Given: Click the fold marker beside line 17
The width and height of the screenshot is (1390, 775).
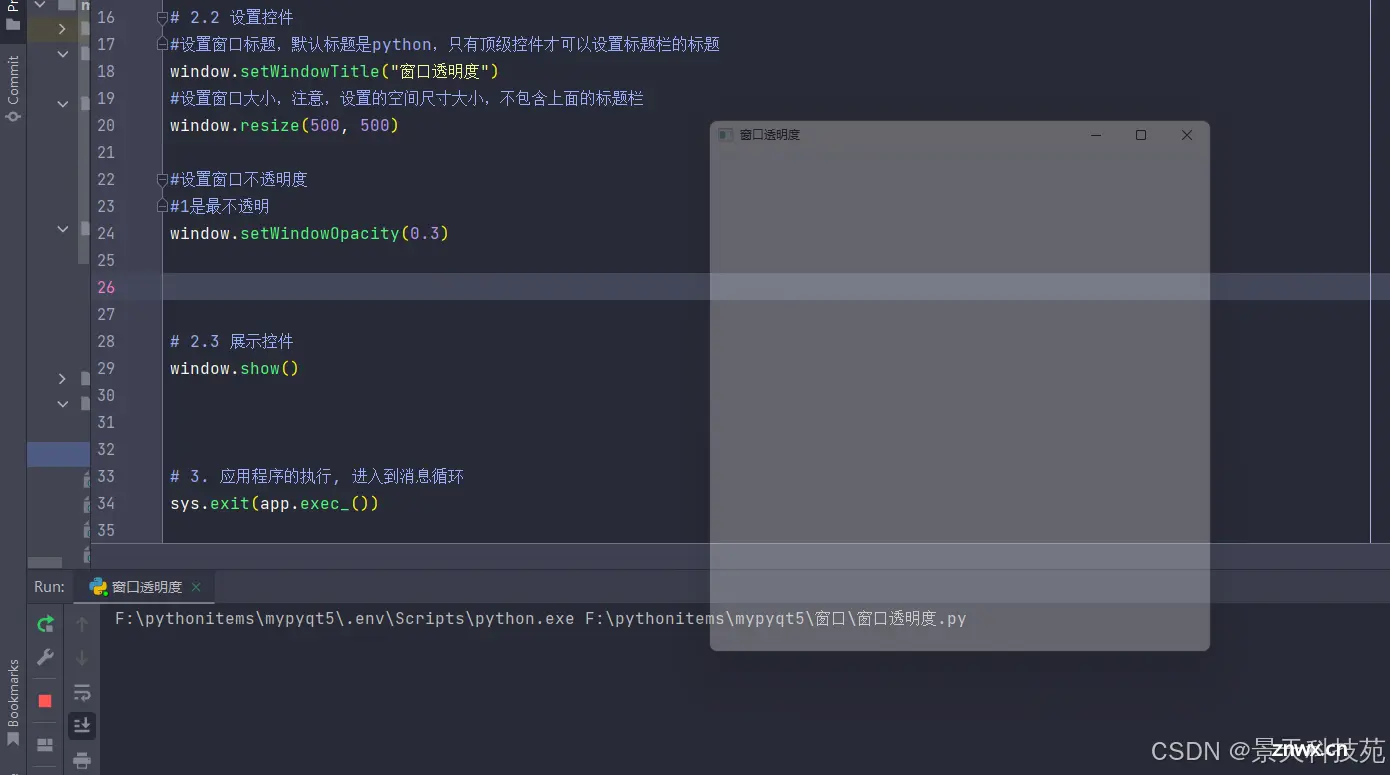Looking at the screenshot, I should click(x=162, y=44).
